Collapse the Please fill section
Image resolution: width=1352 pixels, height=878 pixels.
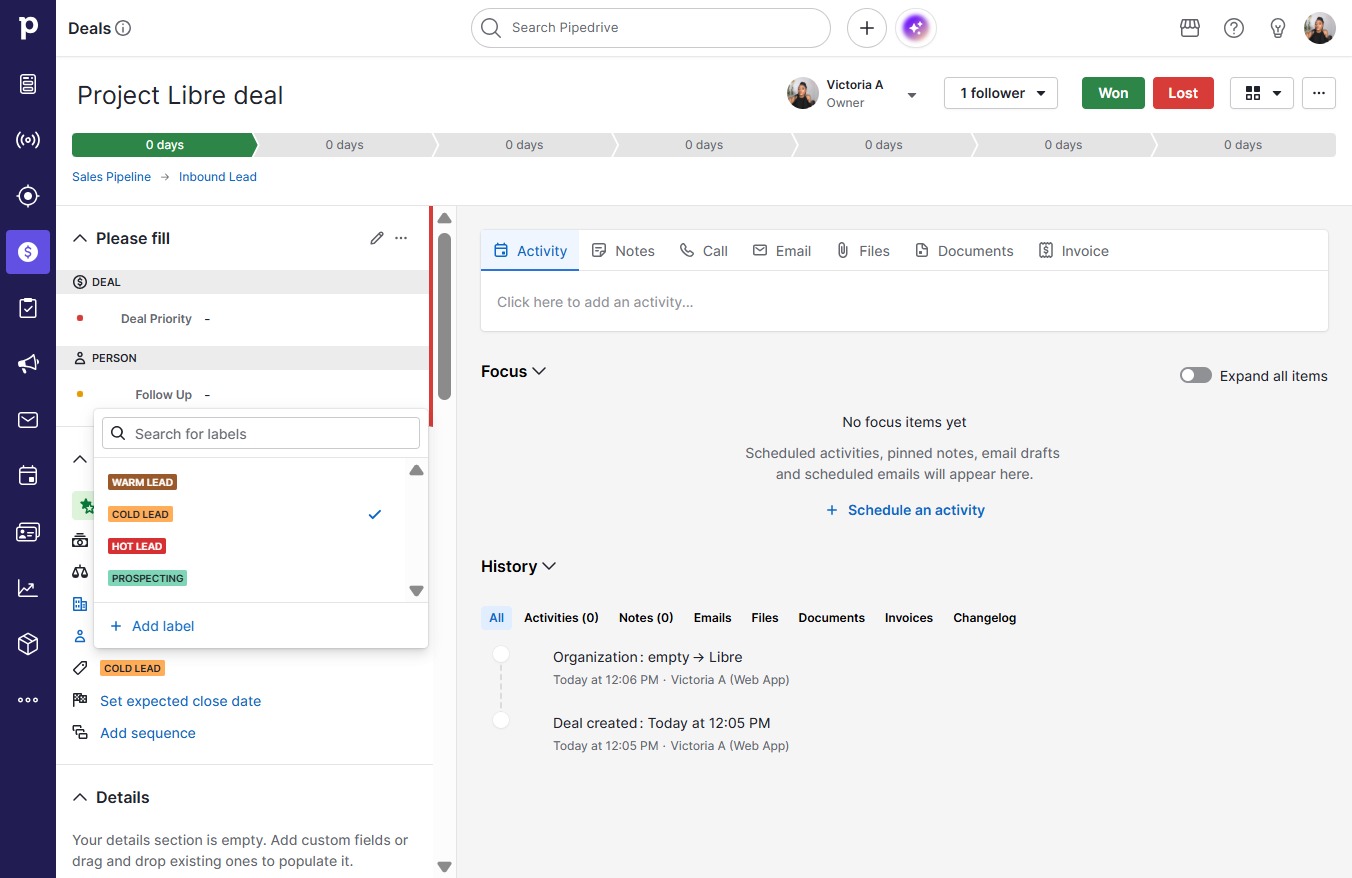point(80,238)
